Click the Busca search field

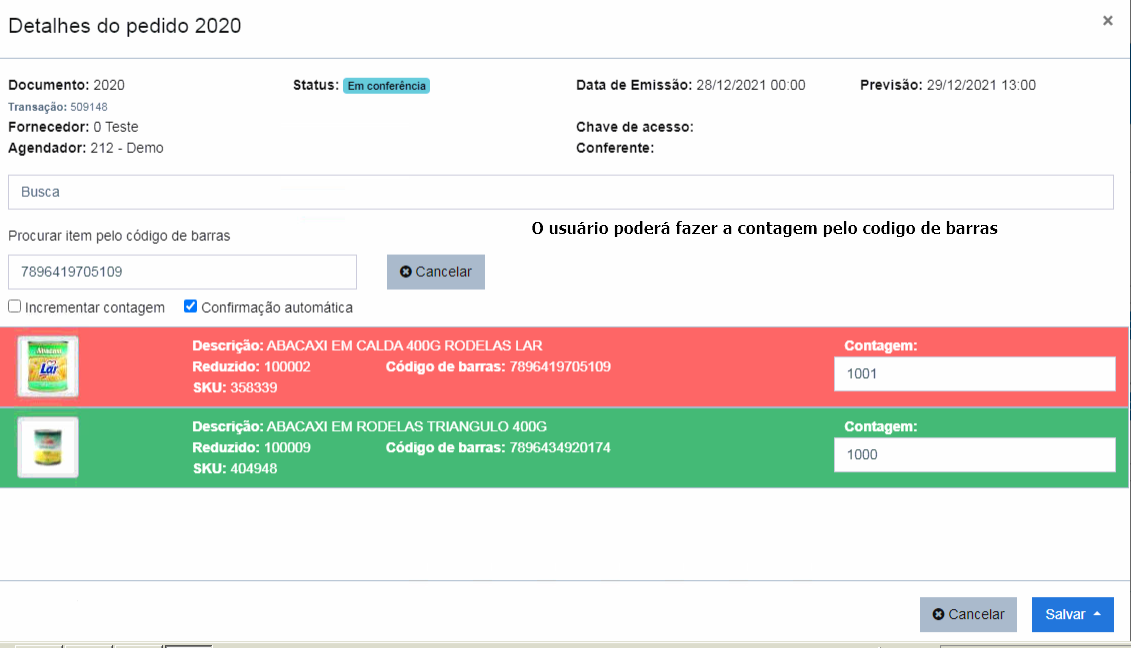(x=560, y=192)
